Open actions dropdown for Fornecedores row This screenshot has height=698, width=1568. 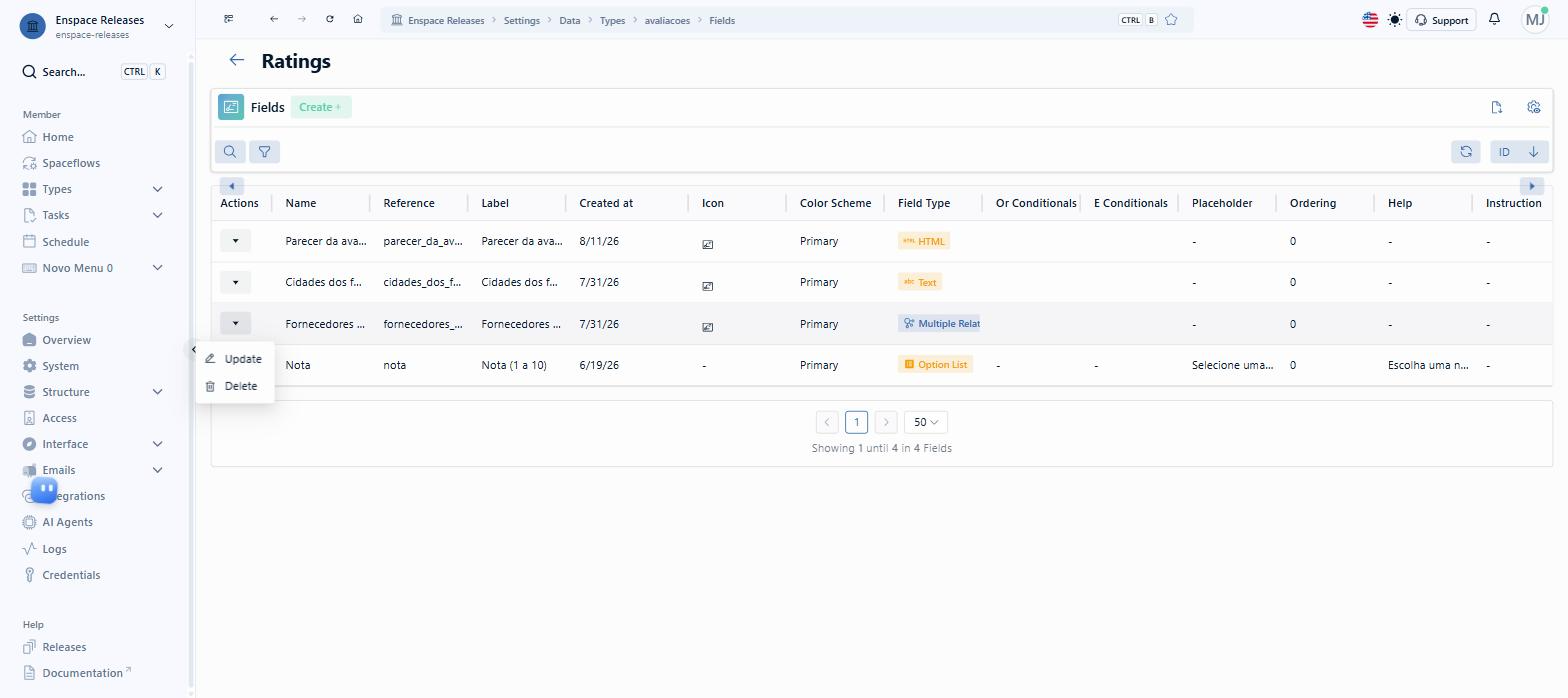(236, 323)
